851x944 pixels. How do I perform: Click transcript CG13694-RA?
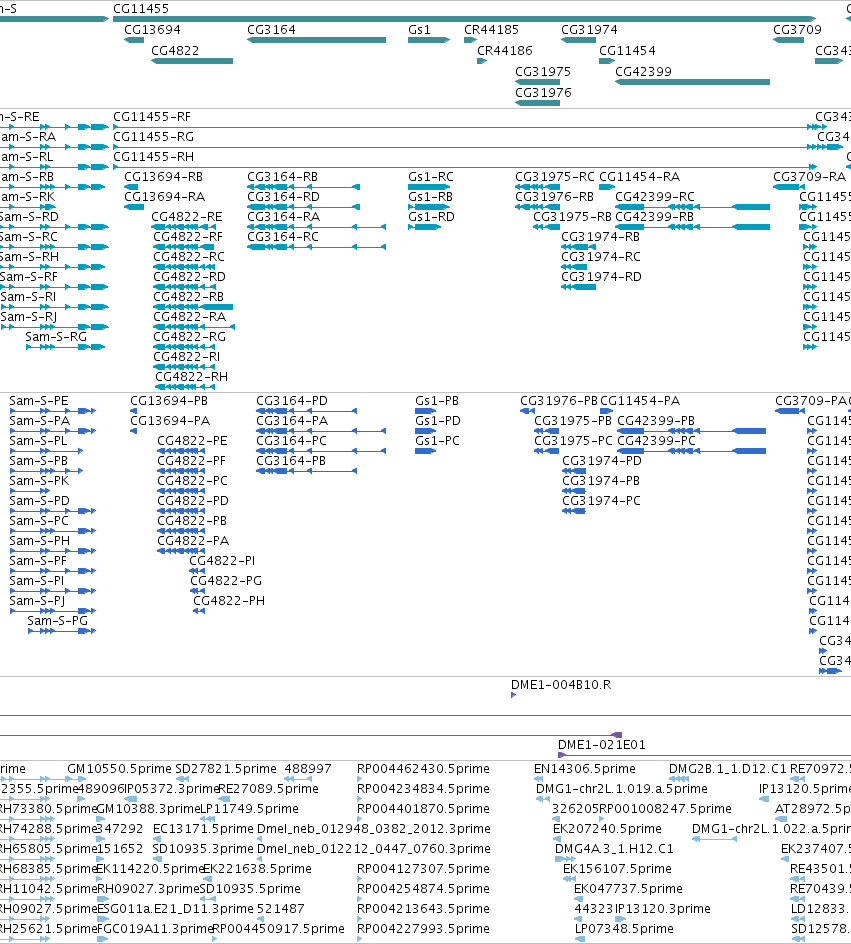164,196
